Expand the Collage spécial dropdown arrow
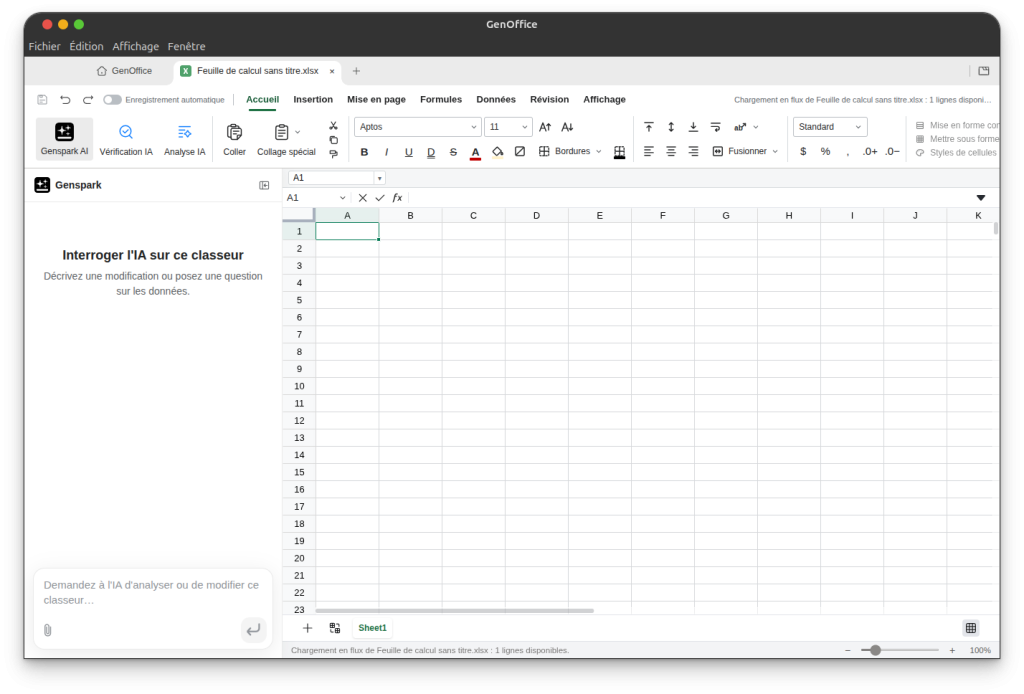1024x694 pixels. [x=298, y=132]
